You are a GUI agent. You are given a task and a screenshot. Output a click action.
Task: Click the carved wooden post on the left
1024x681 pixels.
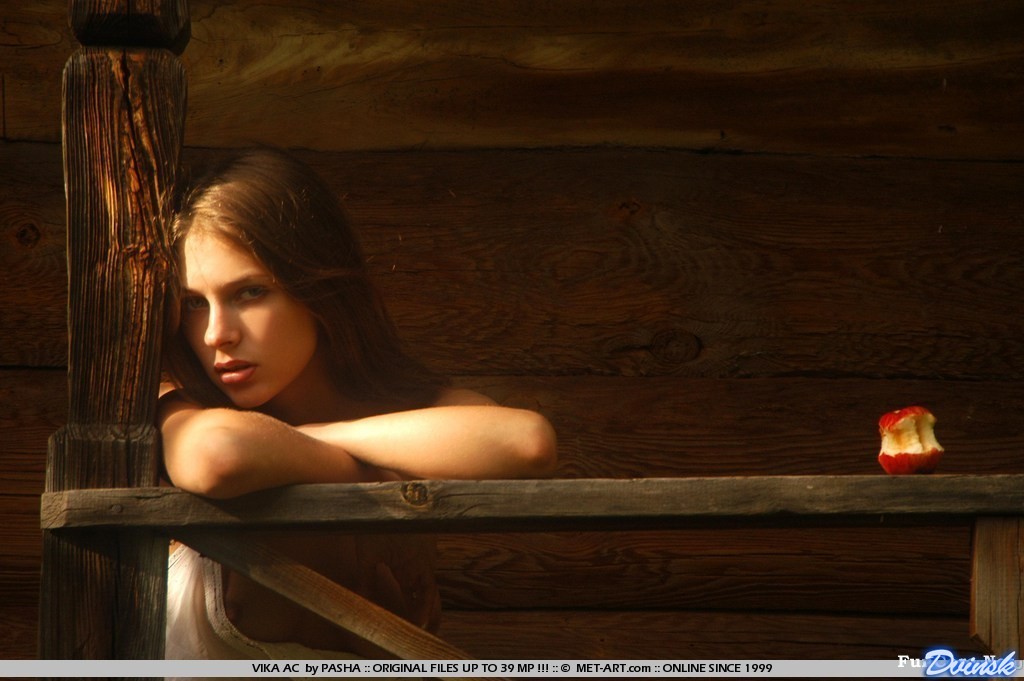[120, 250]
